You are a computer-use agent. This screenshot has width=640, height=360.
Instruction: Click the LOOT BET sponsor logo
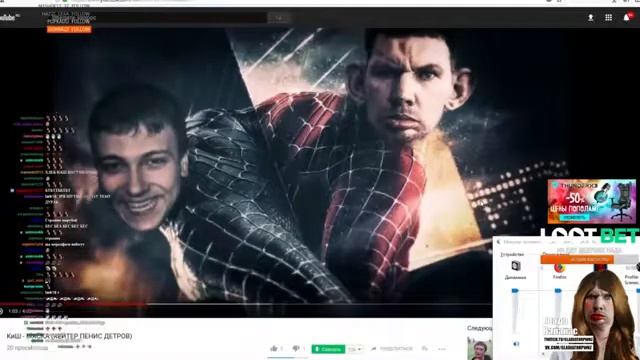tap(589, 235)
